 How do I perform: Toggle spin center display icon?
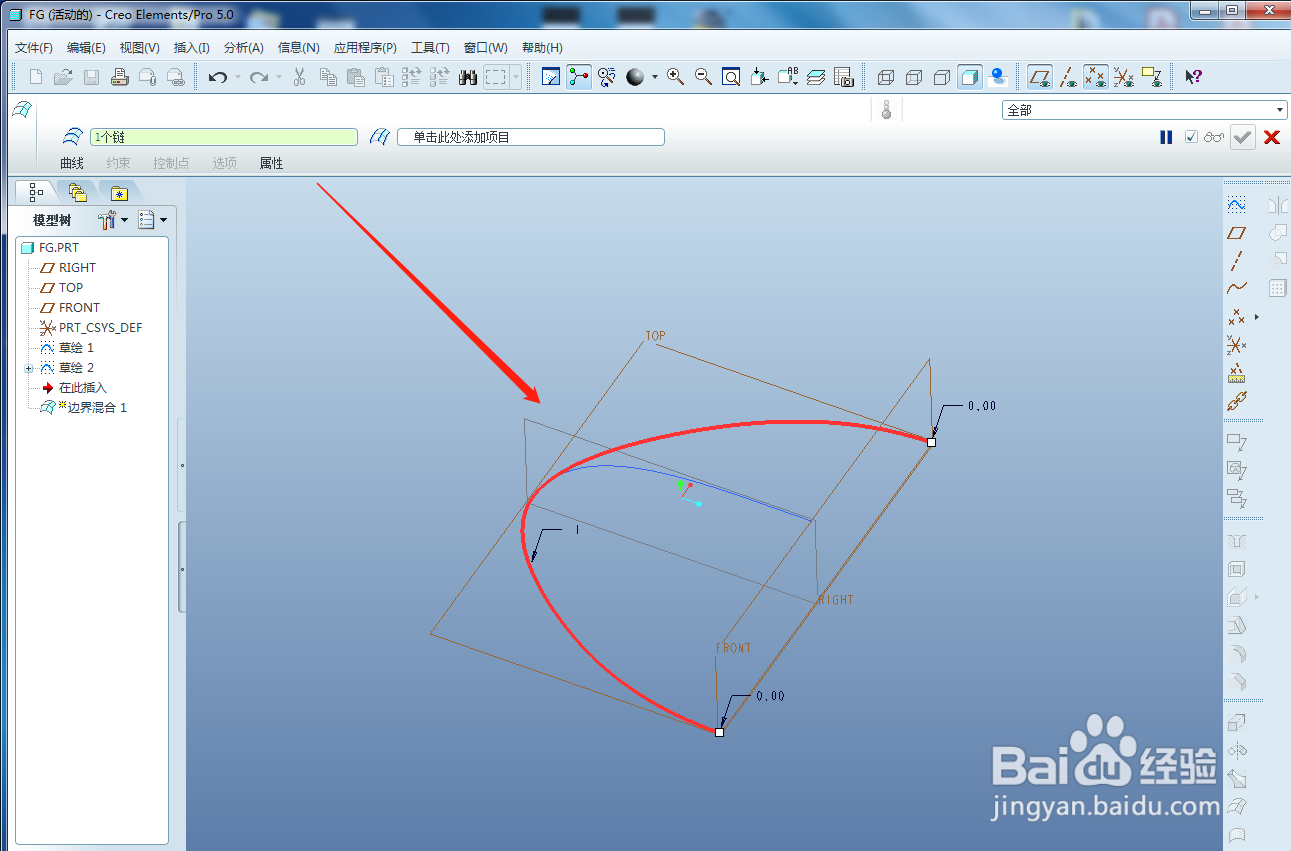point(579,77)
